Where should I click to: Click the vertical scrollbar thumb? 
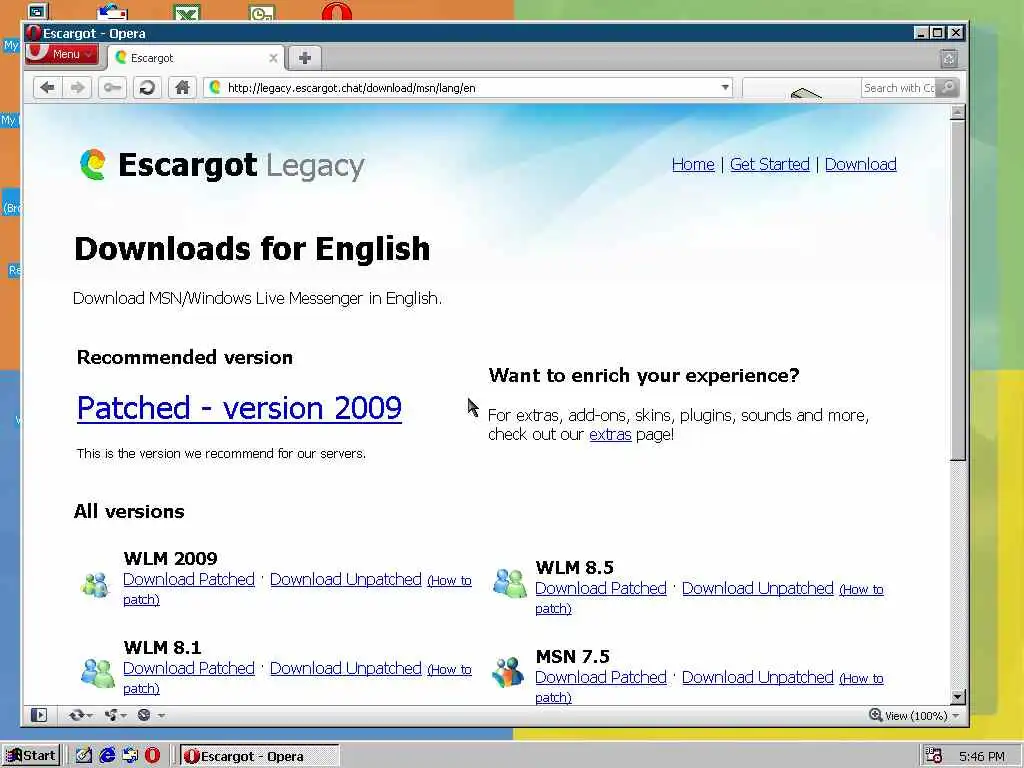coord(957,291)
